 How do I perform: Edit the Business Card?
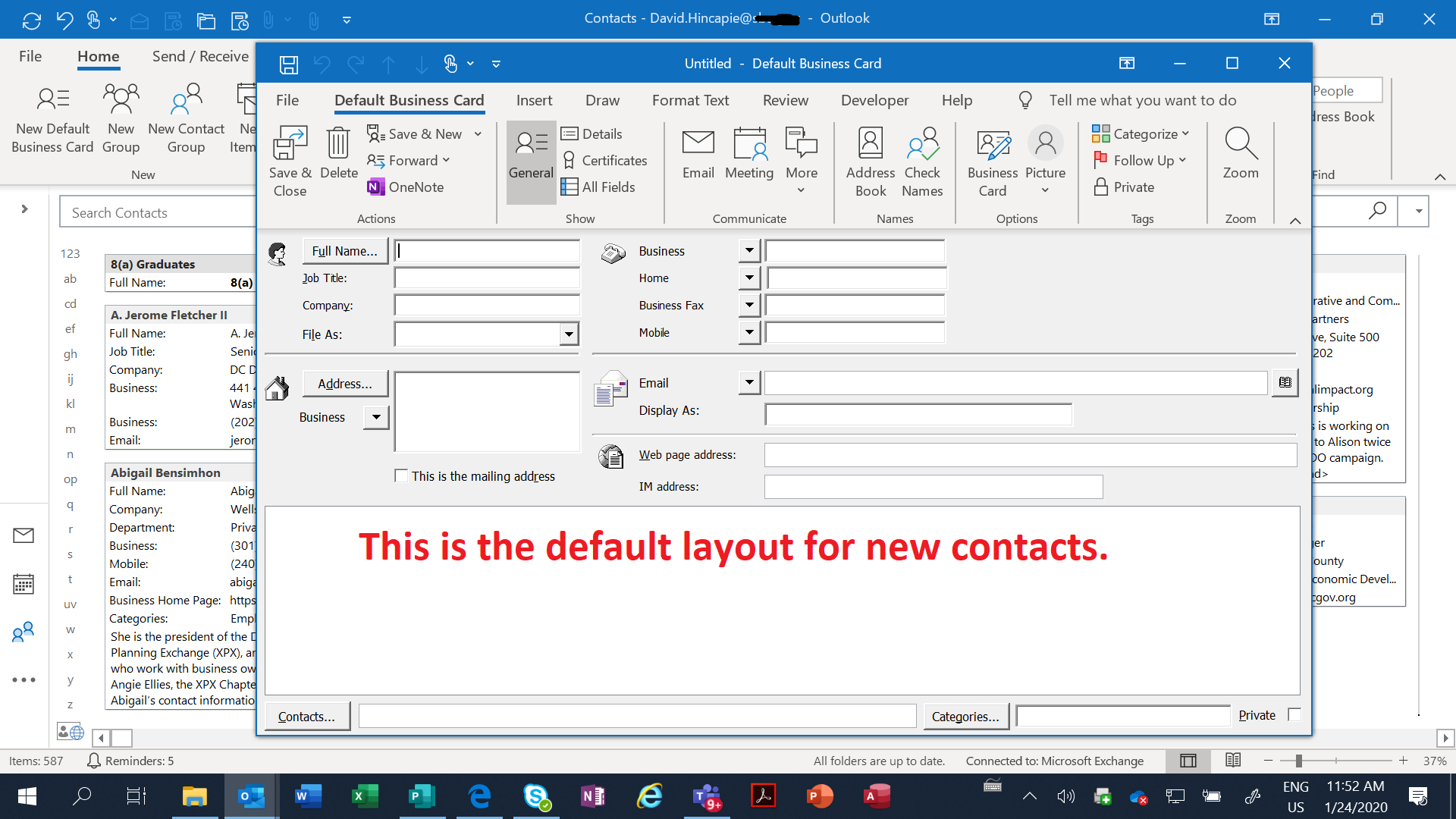tap(993, 162)
